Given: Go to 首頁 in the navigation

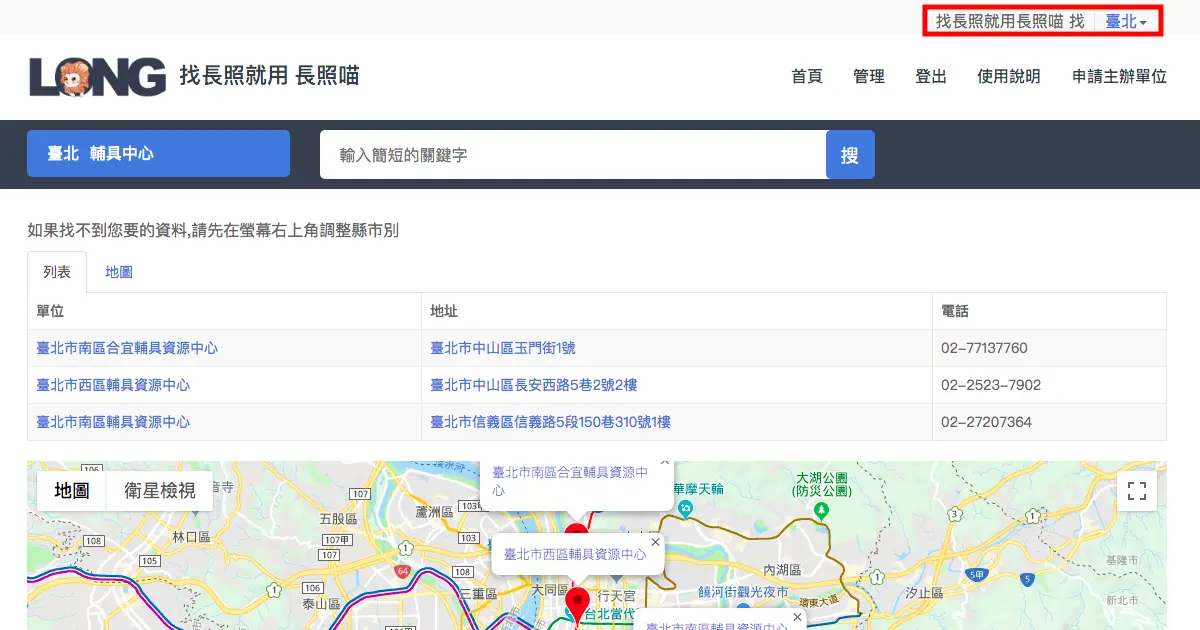Looking at the screenshot, I should click(807, 76).
